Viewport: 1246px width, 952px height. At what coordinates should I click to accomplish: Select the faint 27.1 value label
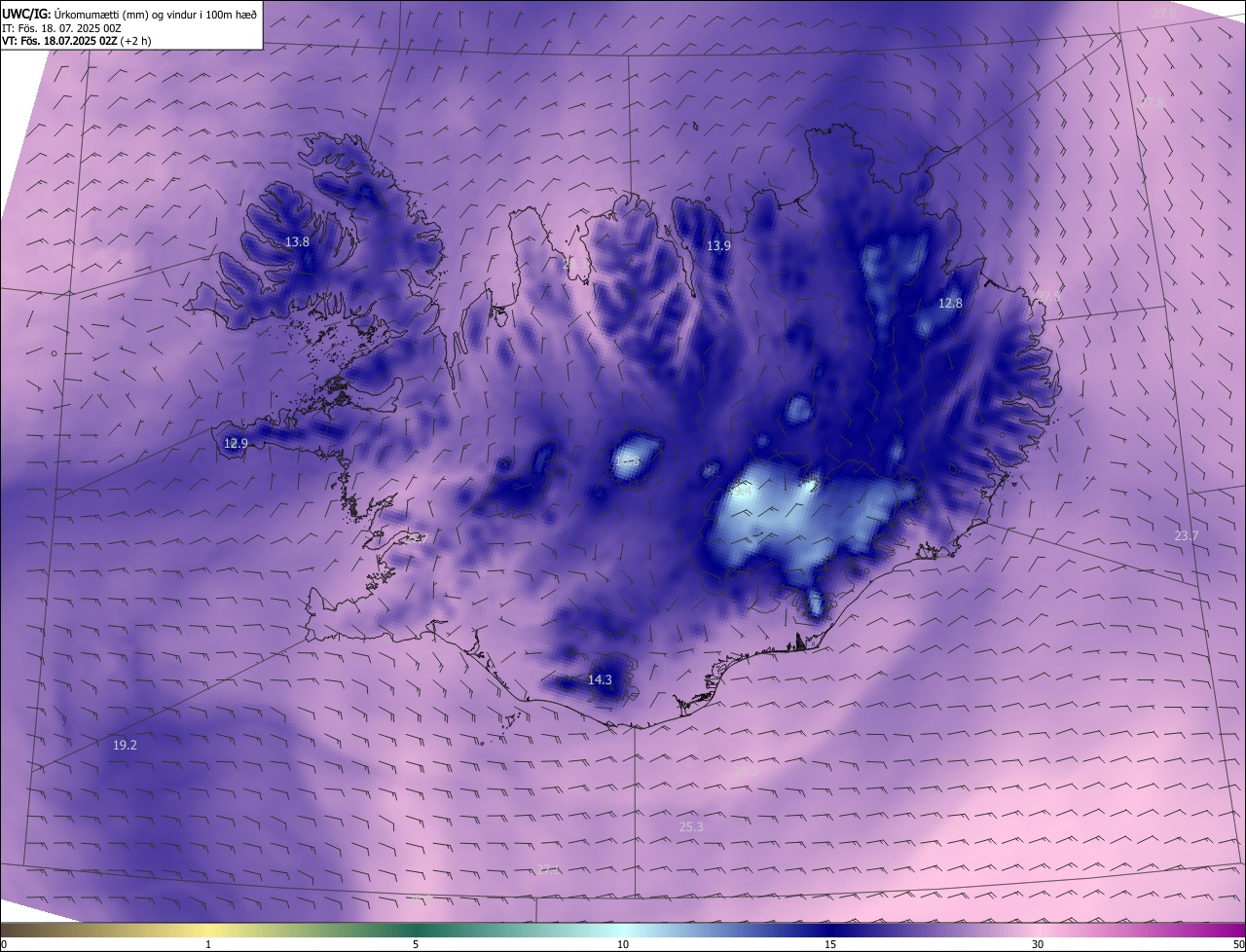pos(549,869)
